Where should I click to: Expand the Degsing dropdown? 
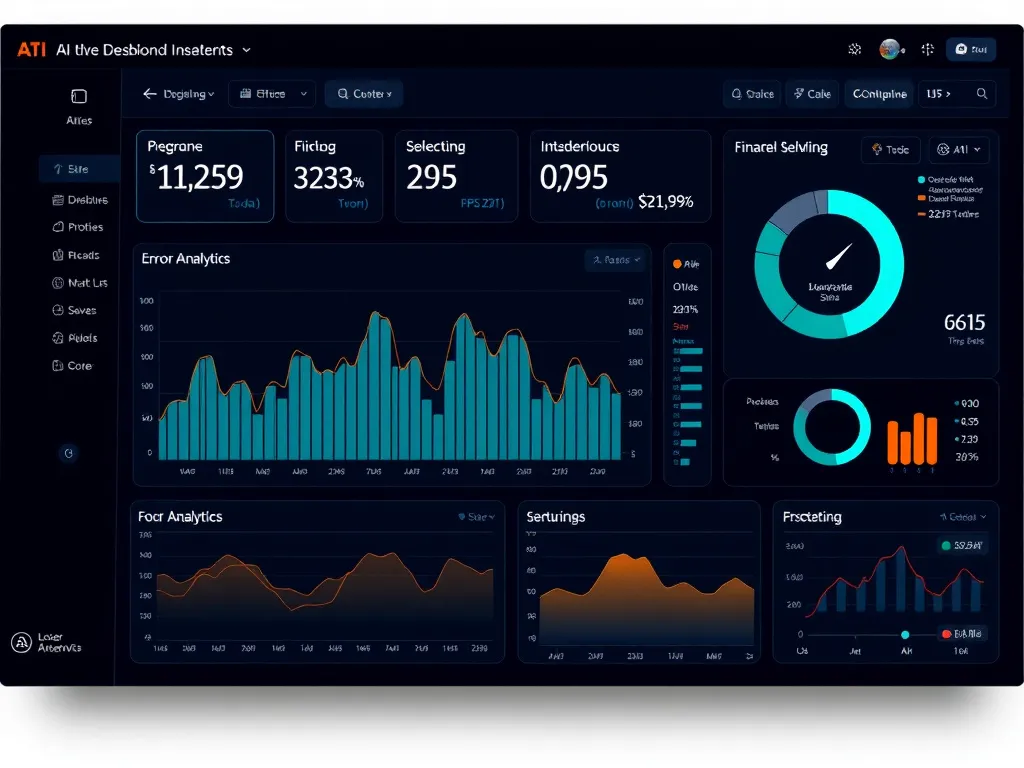(189, 94)
